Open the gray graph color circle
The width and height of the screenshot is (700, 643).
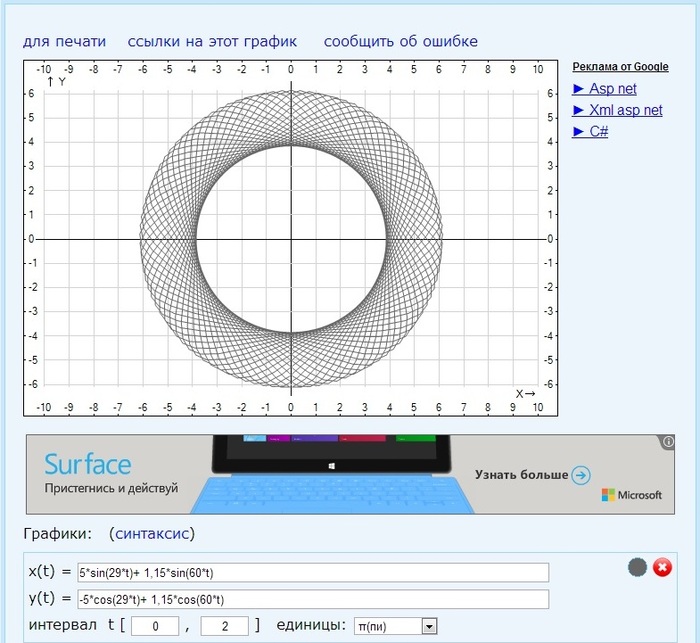(637, 568)
